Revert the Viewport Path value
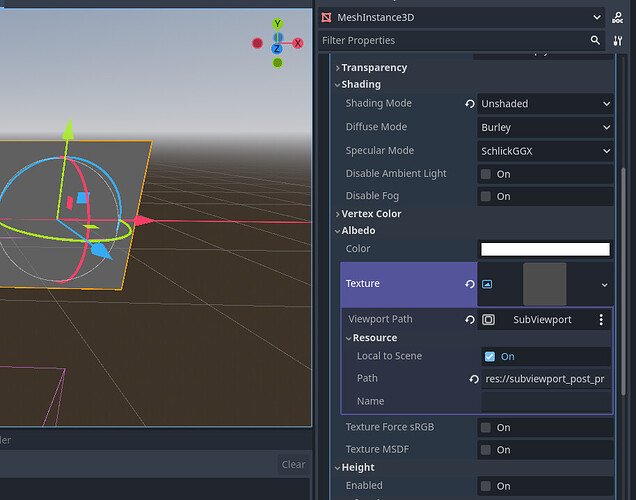The height and width of the screenshot is (500, 636). [470, 320]
